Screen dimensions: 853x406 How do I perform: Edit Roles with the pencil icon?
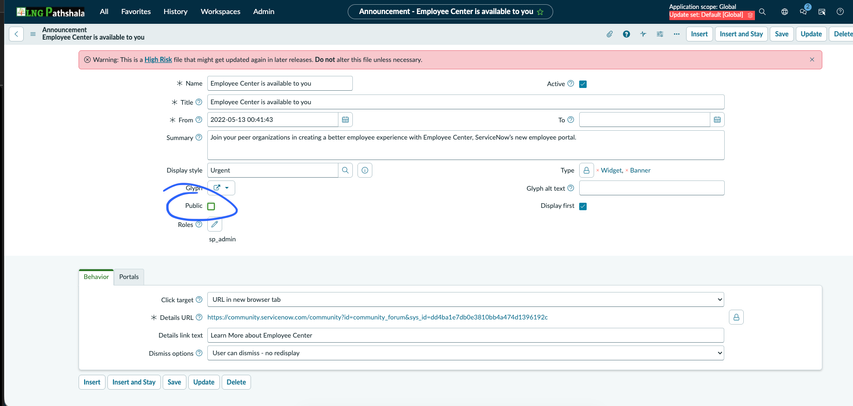214,224
